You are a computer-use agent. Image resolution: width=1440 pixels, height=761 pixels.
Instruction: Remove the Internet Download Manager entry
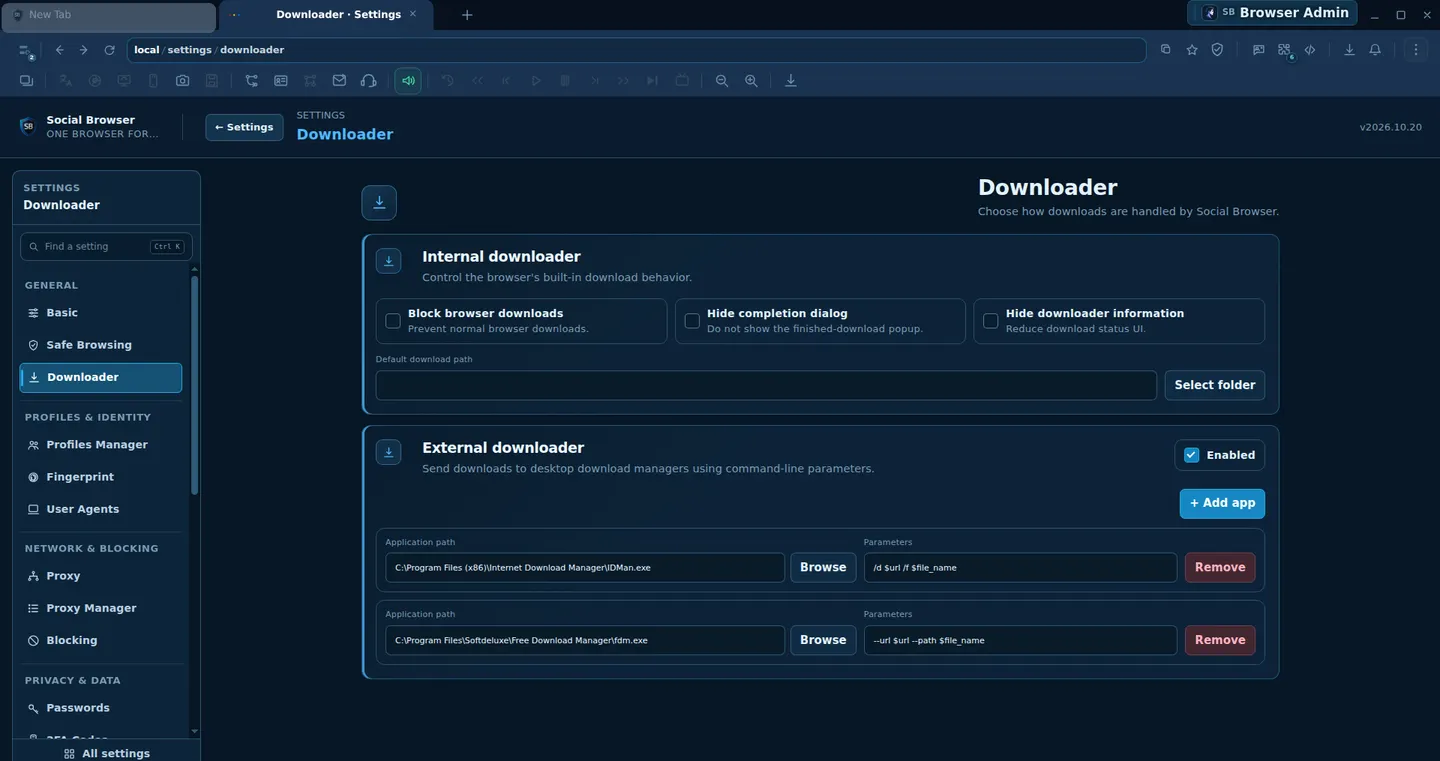(1220, 567)
